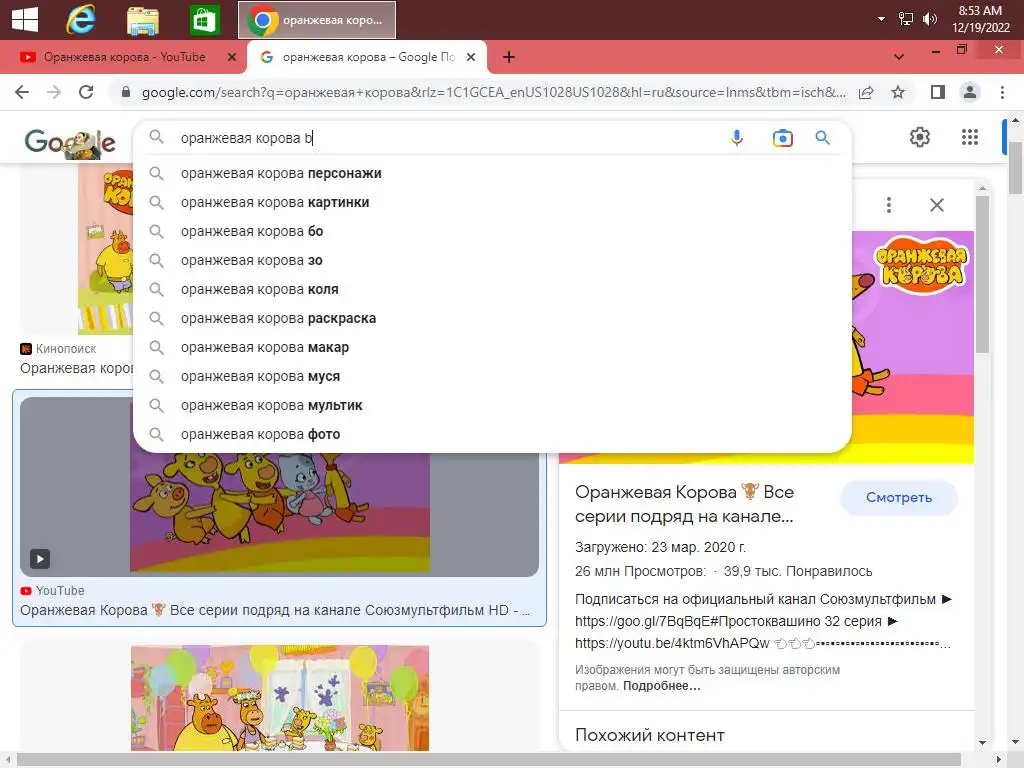Click the volume speaker tray icon
Image resolution: width=1024 pixels, height=768 pixels.
coord(929,19)
